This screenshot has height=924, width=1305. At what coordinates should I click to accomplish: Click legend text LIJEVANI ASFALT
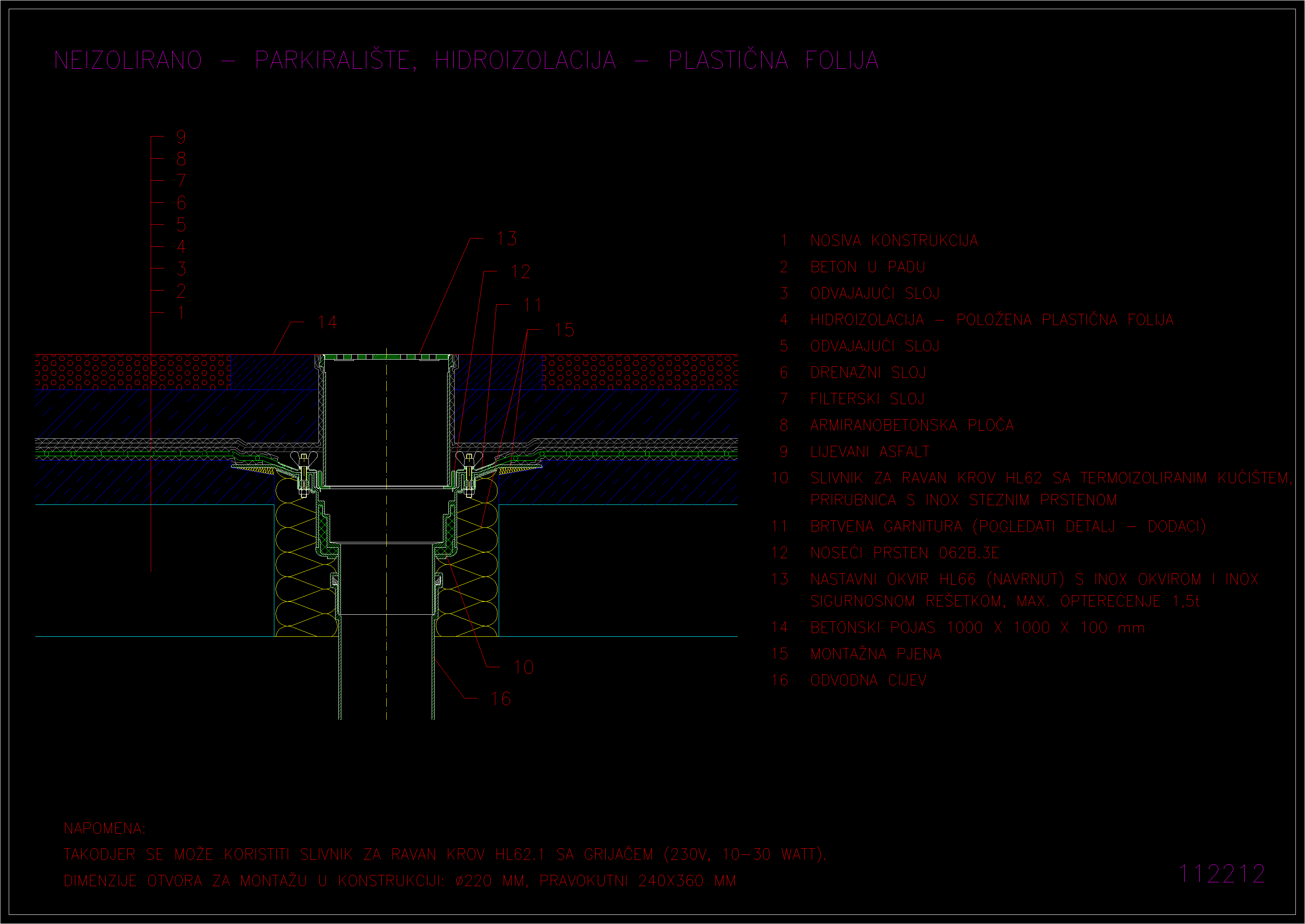(x=870, y=452)
